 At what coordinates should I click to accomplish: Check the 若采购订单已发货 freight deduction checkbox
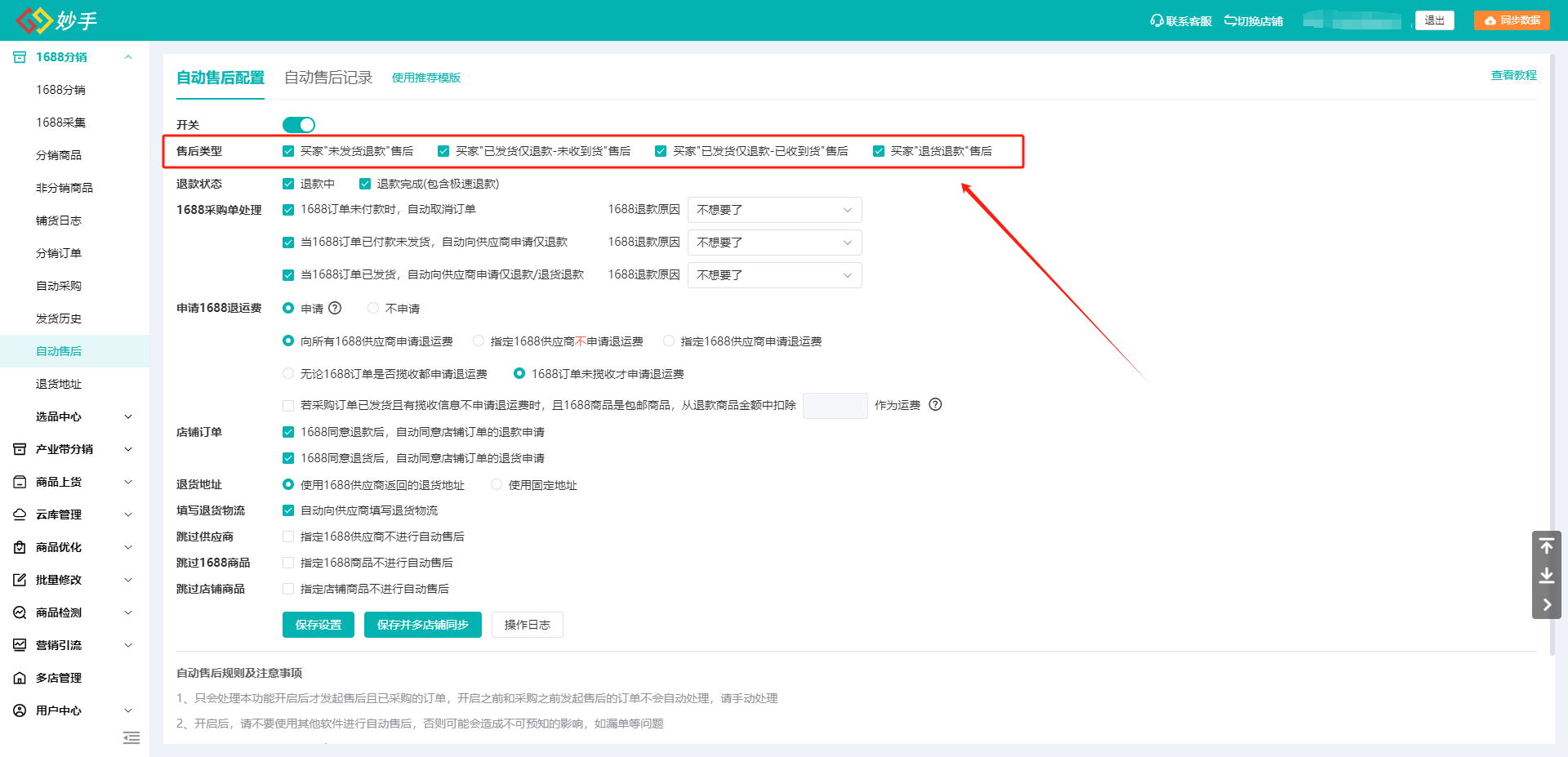tap(288, 405)
